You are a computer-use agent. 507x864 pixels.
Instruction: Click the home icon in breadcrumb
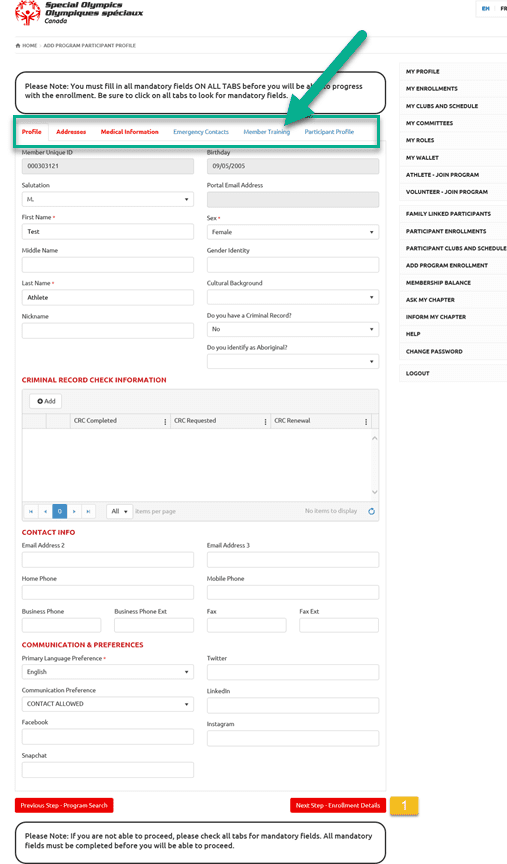click(18, 45)
